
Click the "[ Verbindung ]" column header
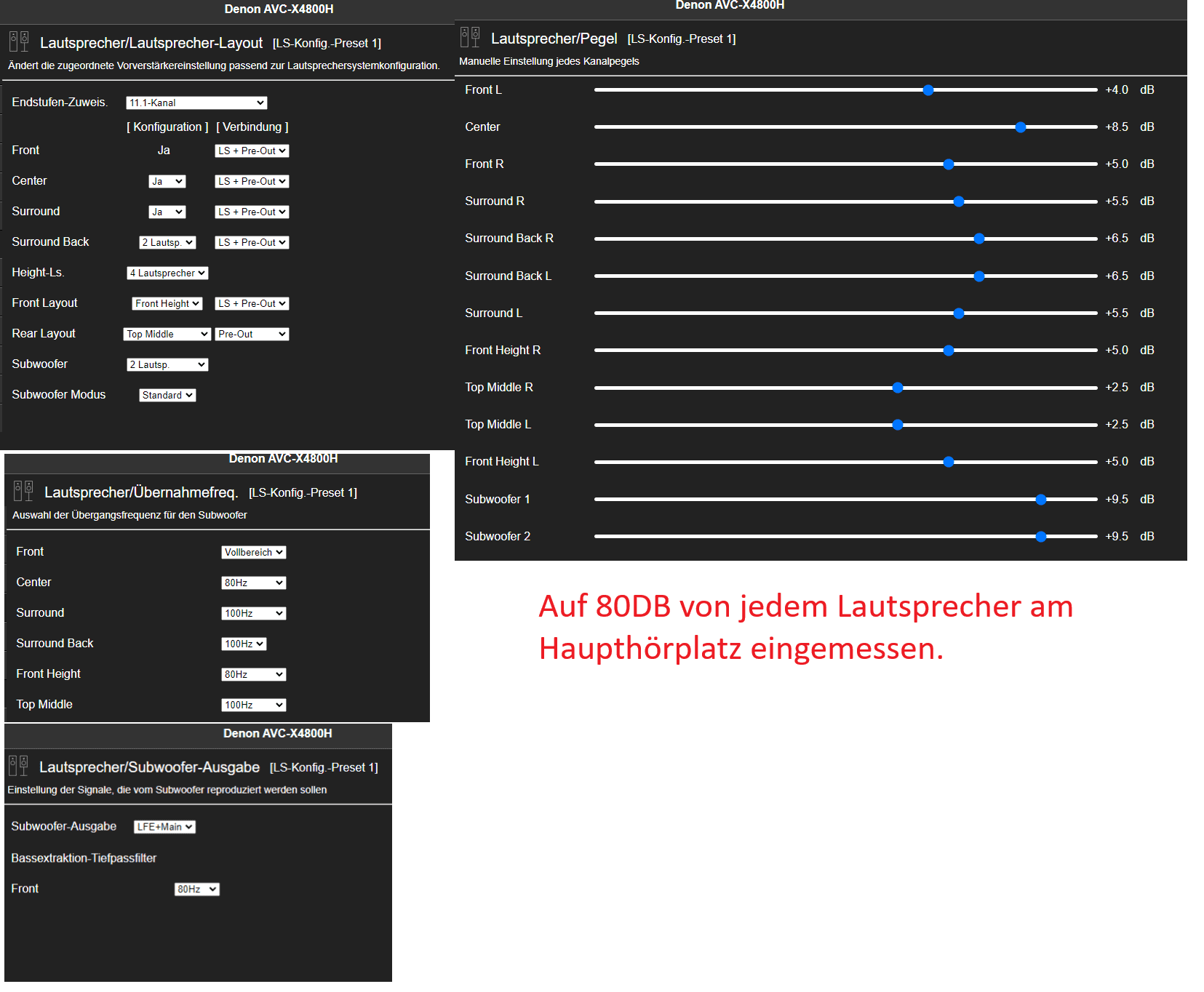[252, 127]
